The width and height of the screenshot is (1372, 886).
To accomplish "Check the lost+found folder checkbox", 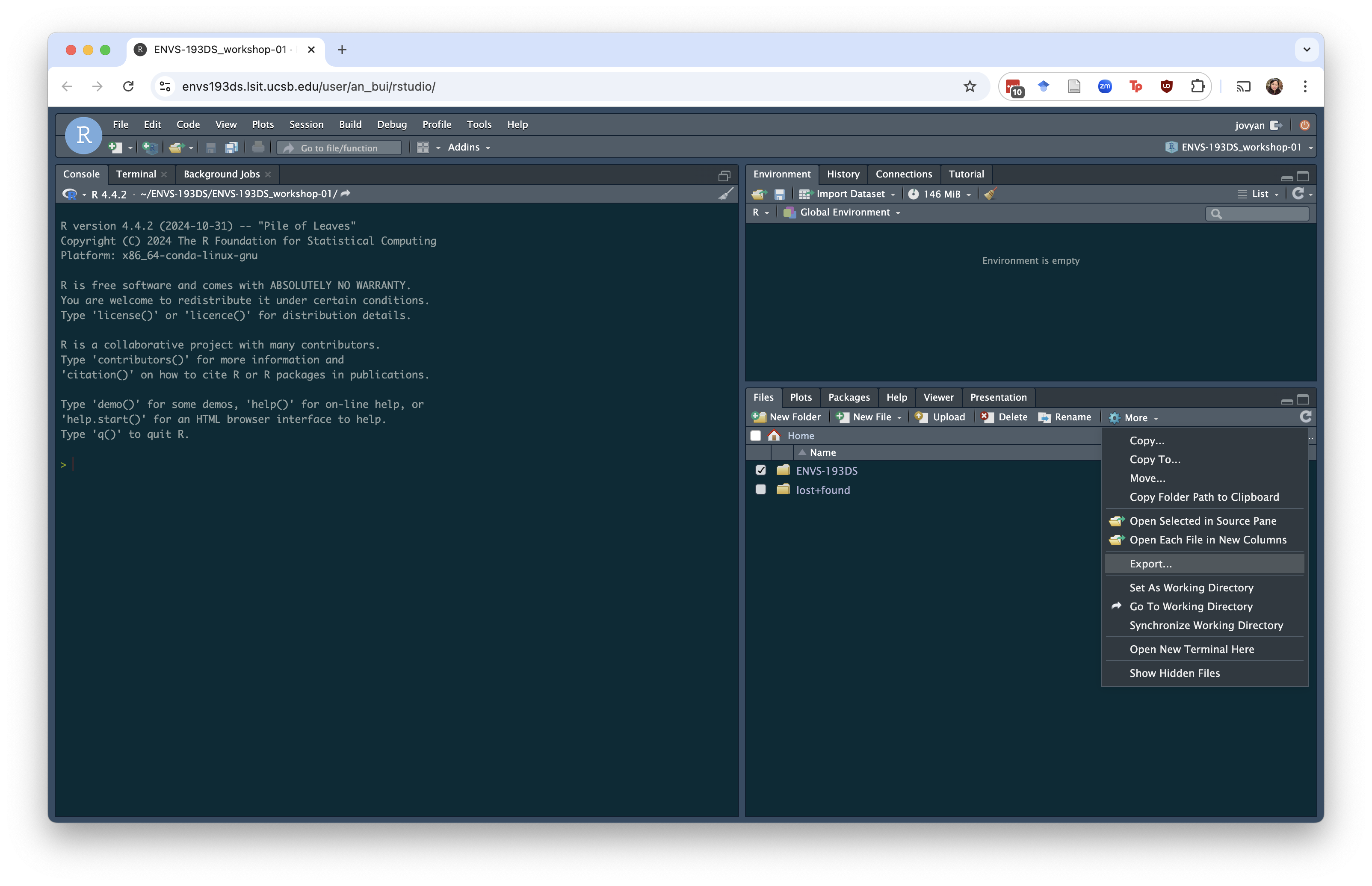I will pyautogui.click(x=760, y=490).
